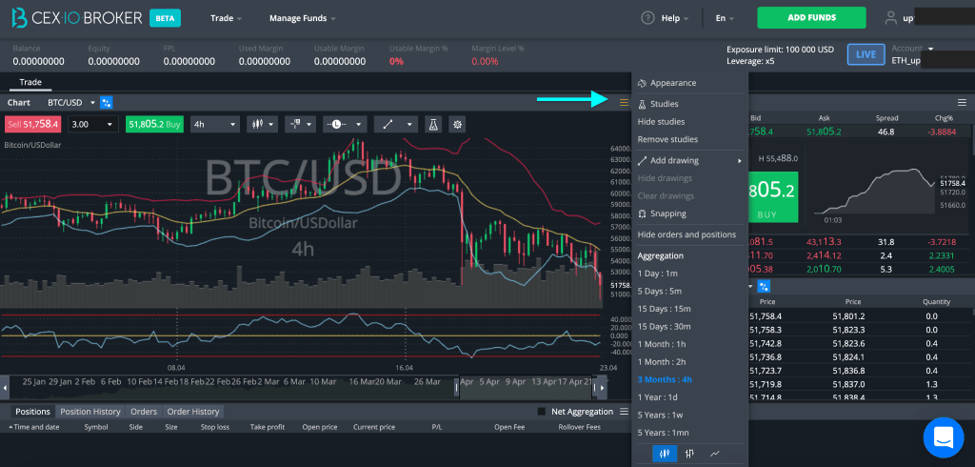The width and height of the screenshot is (975, 467).
Task: Step the timeline navigator right
Action: click(x=601, y=387)
